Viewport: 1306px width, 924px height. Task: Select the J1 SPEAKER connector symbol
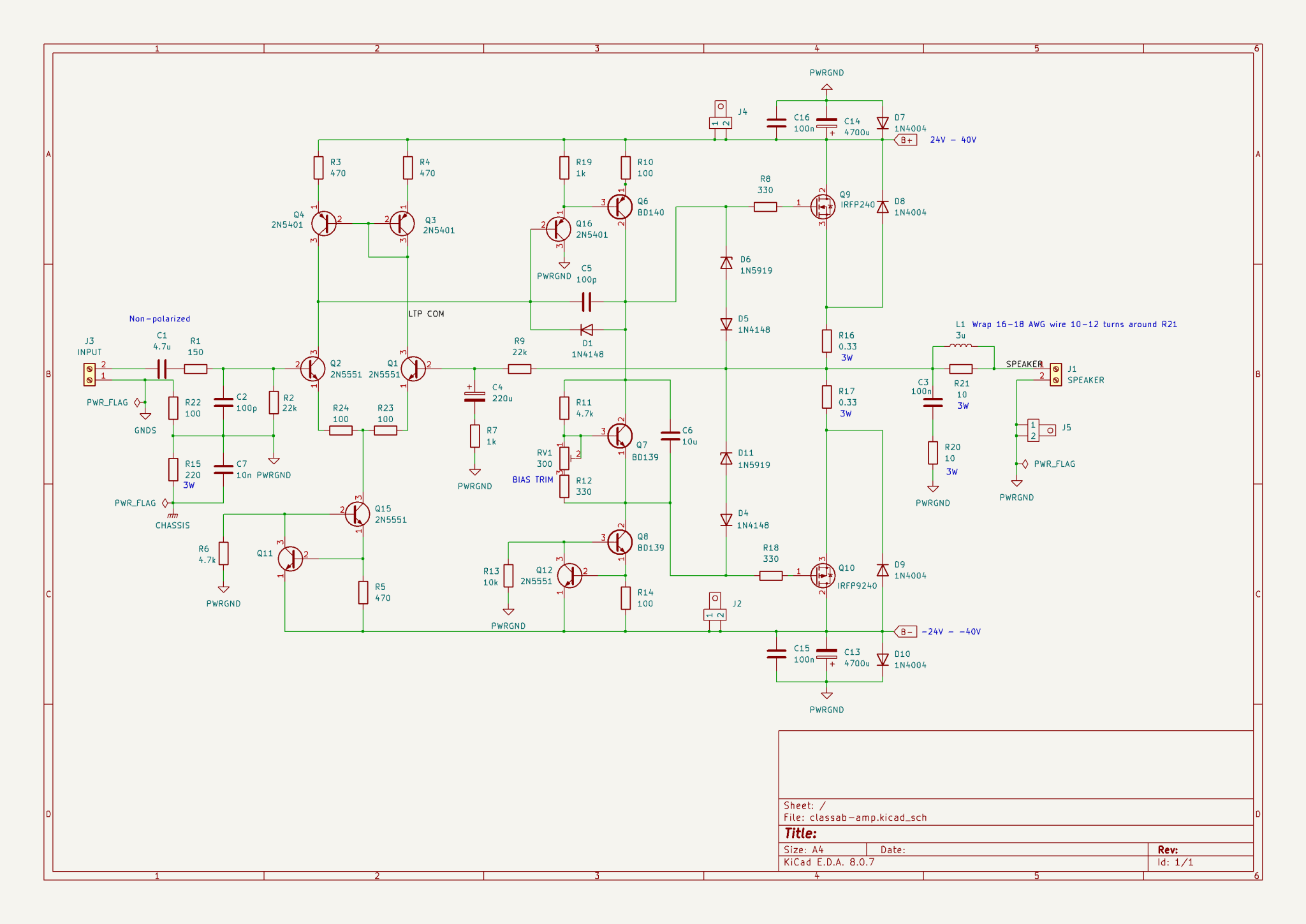[x=1056, y=374]
